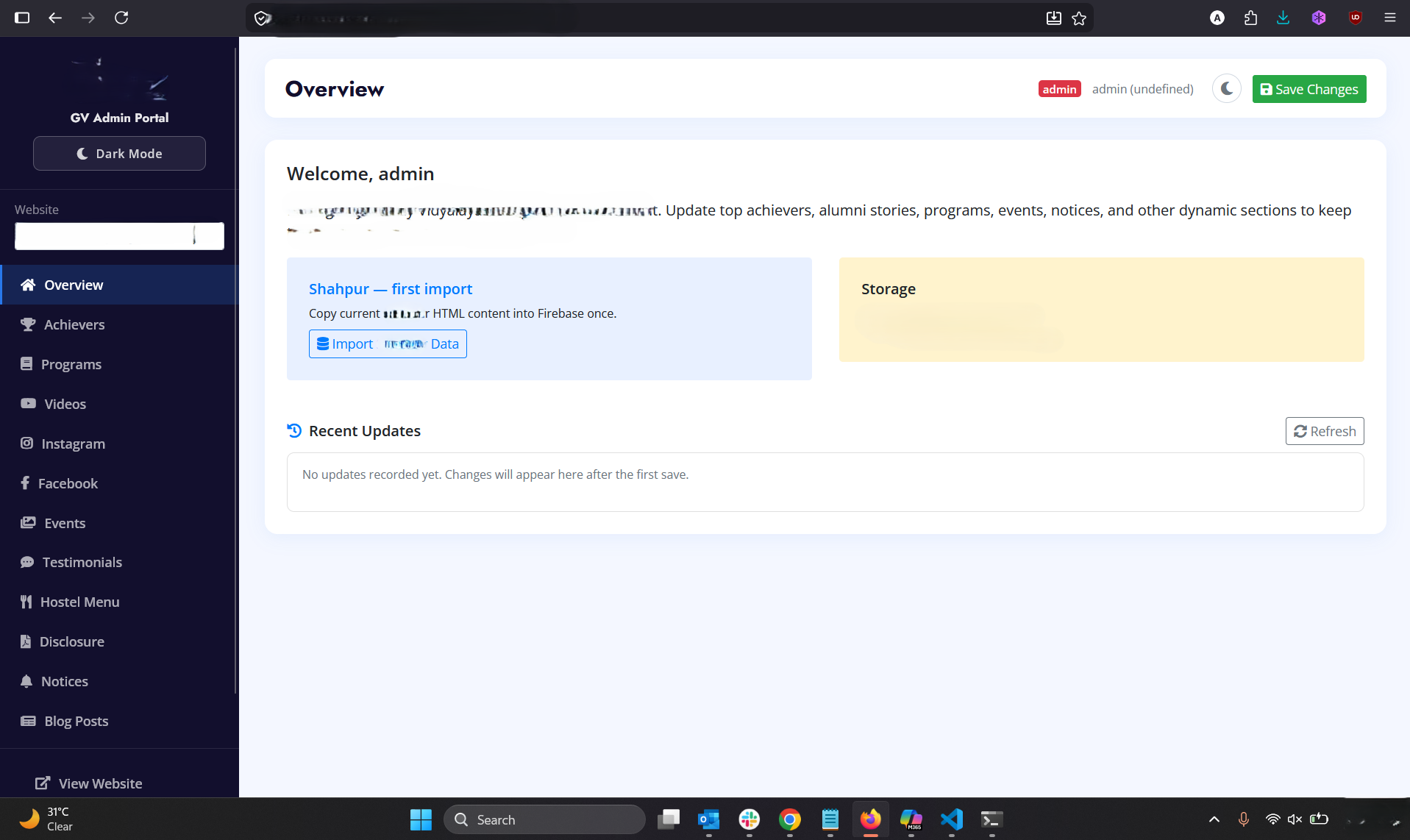Click the Save Changes button
Viewport: 1410px width, 840px height.
tap(1309, 89)
